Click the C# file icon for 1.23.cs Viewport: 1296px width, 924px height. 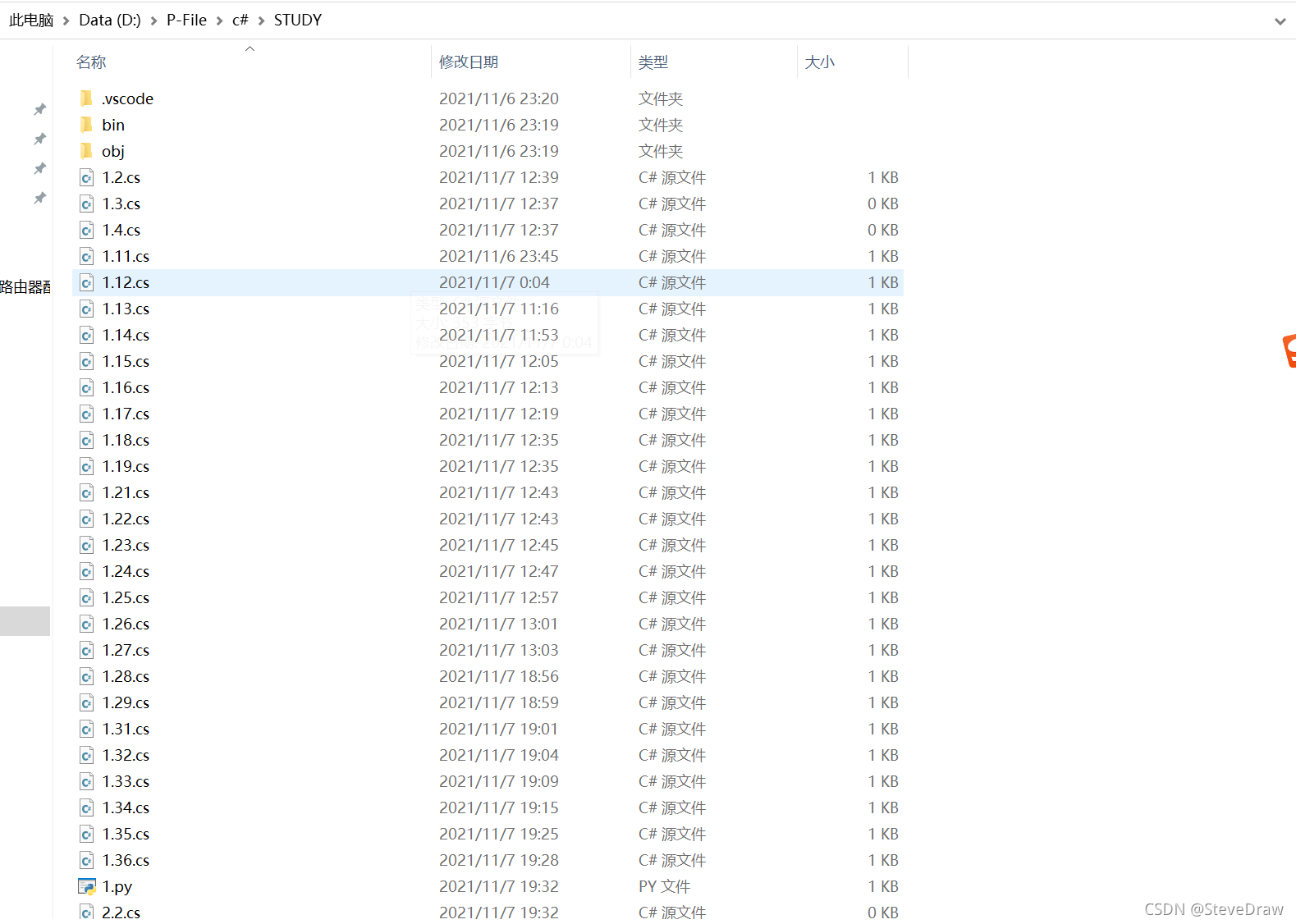pyautogui.click(x=86, y=545)
